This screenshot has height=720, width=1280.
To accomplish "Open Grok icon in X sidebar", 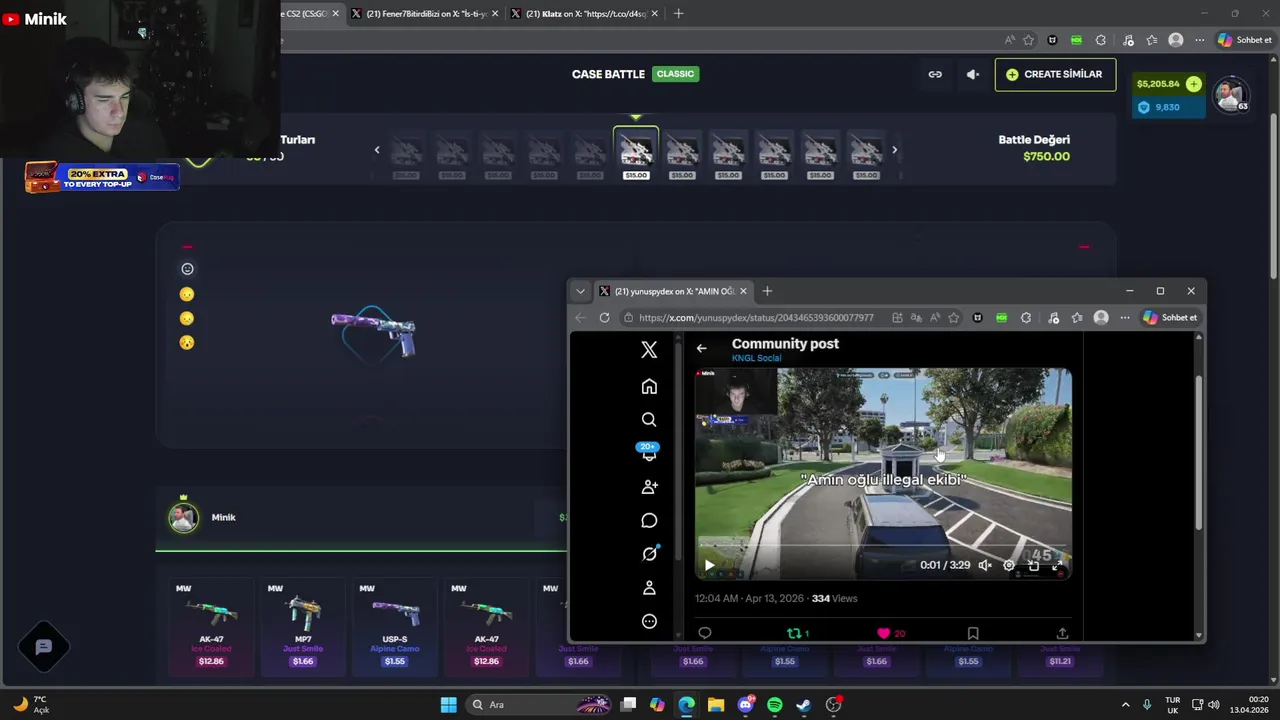I will 649,554.
